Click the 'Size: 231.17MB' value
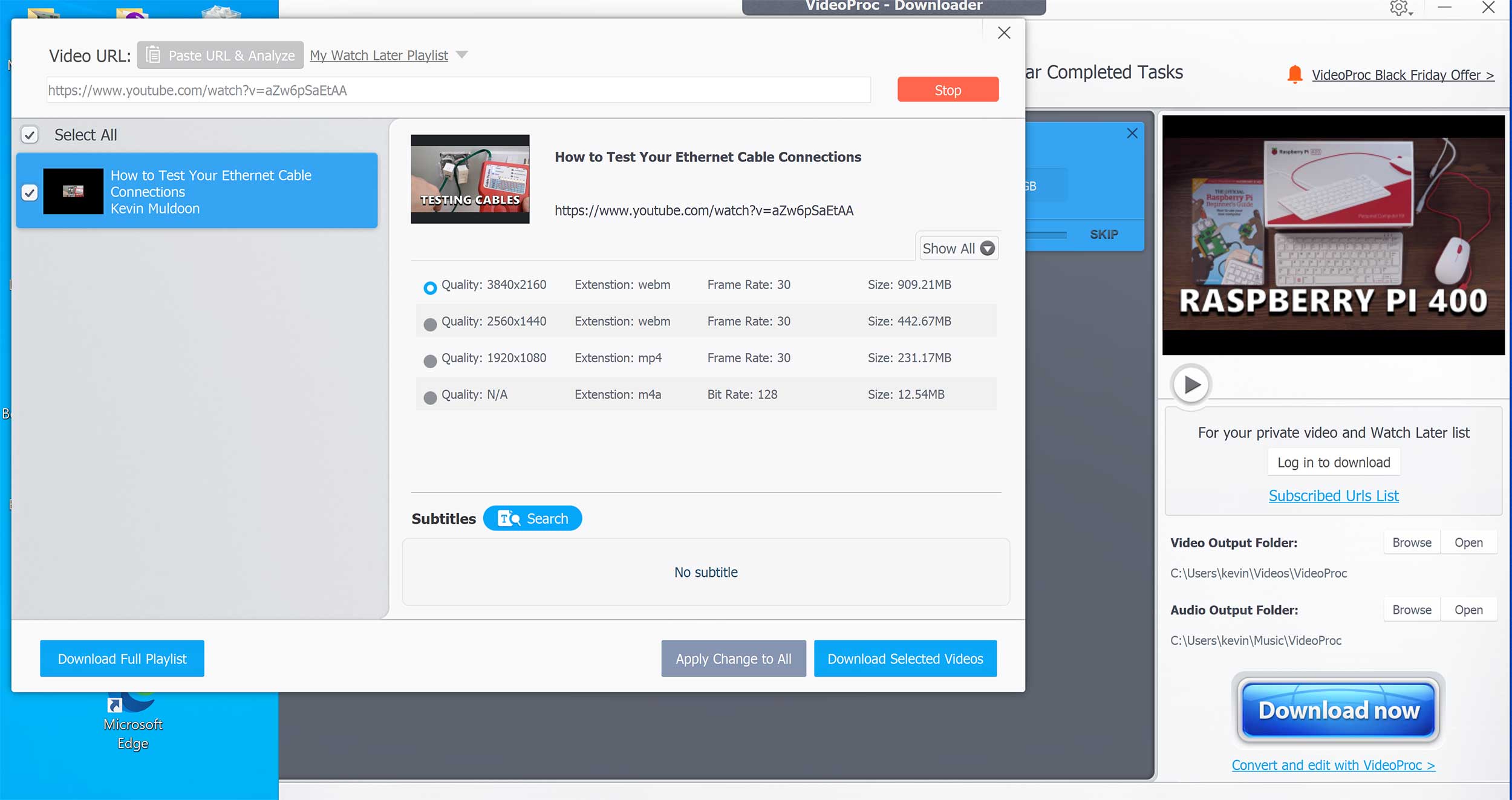This screenshot has height=800, width=1512. (x=910, y=358)
